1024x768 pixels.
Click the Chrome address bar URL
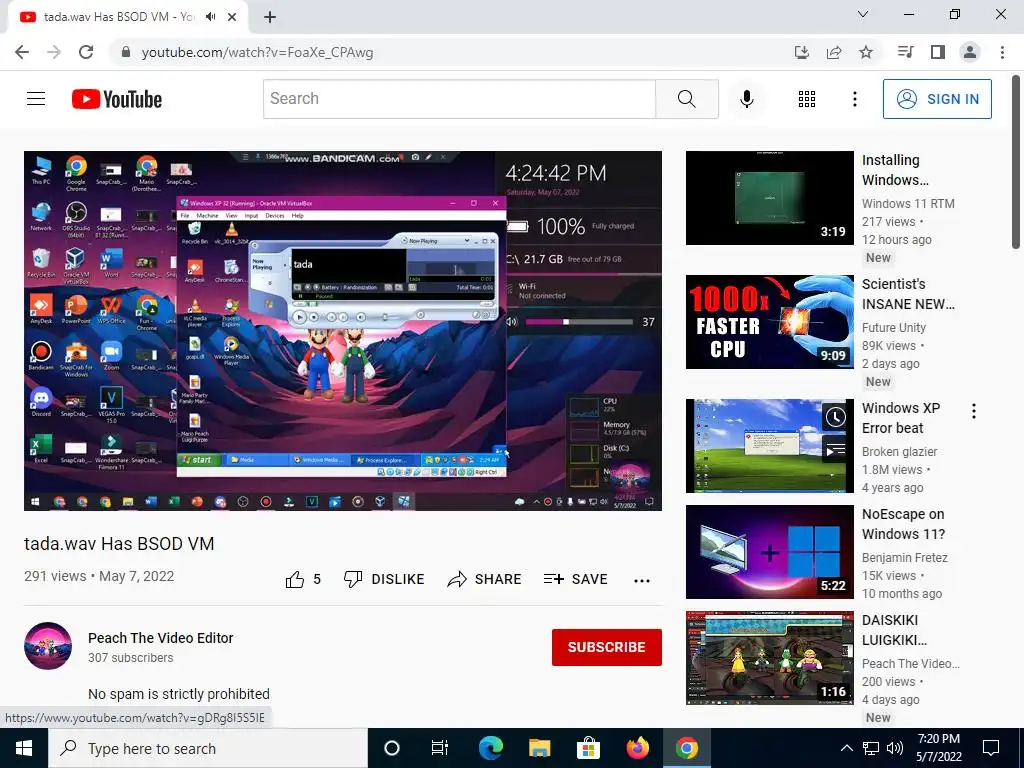(x=257, y=52)
